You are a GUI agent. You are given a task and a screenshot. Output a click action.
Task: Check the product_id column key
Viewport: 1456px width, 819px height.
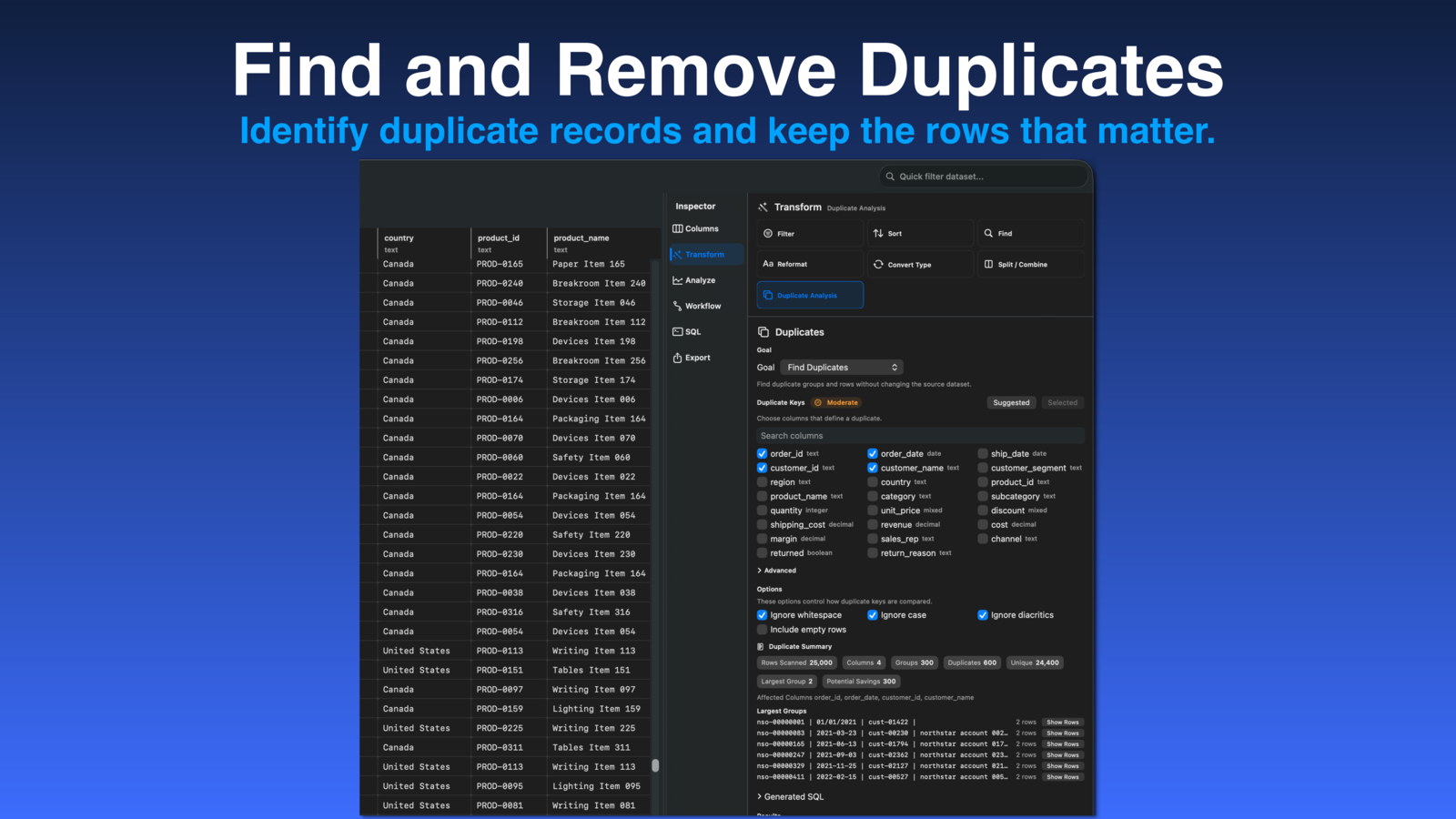coord(983,482)
